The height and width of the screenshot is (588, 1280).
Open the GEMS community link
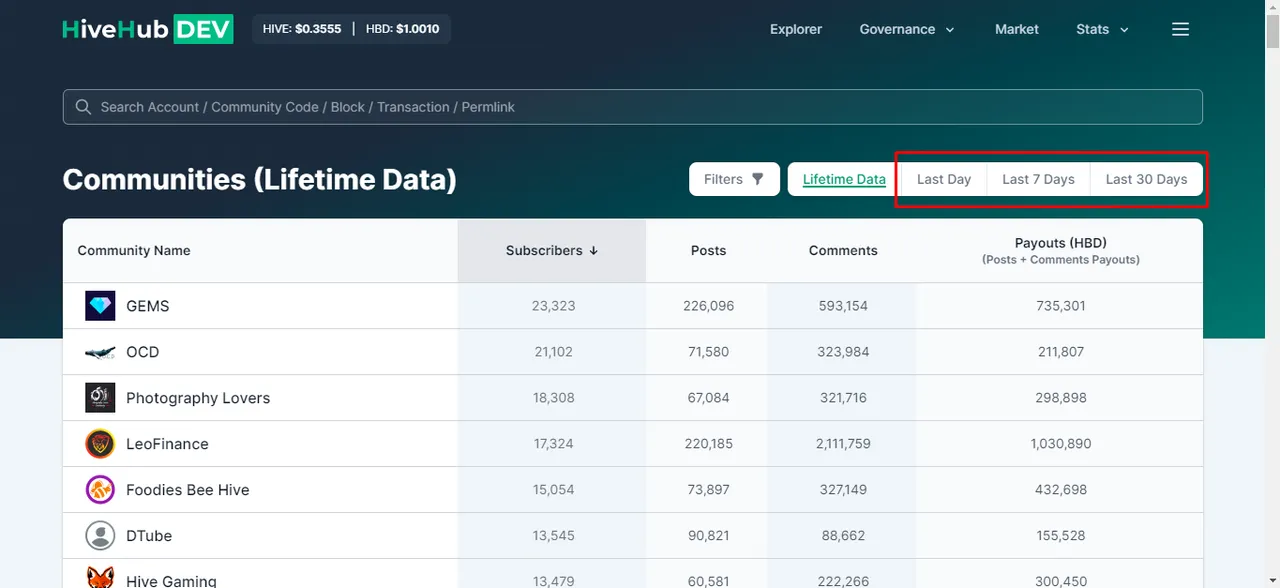(148, 306)
